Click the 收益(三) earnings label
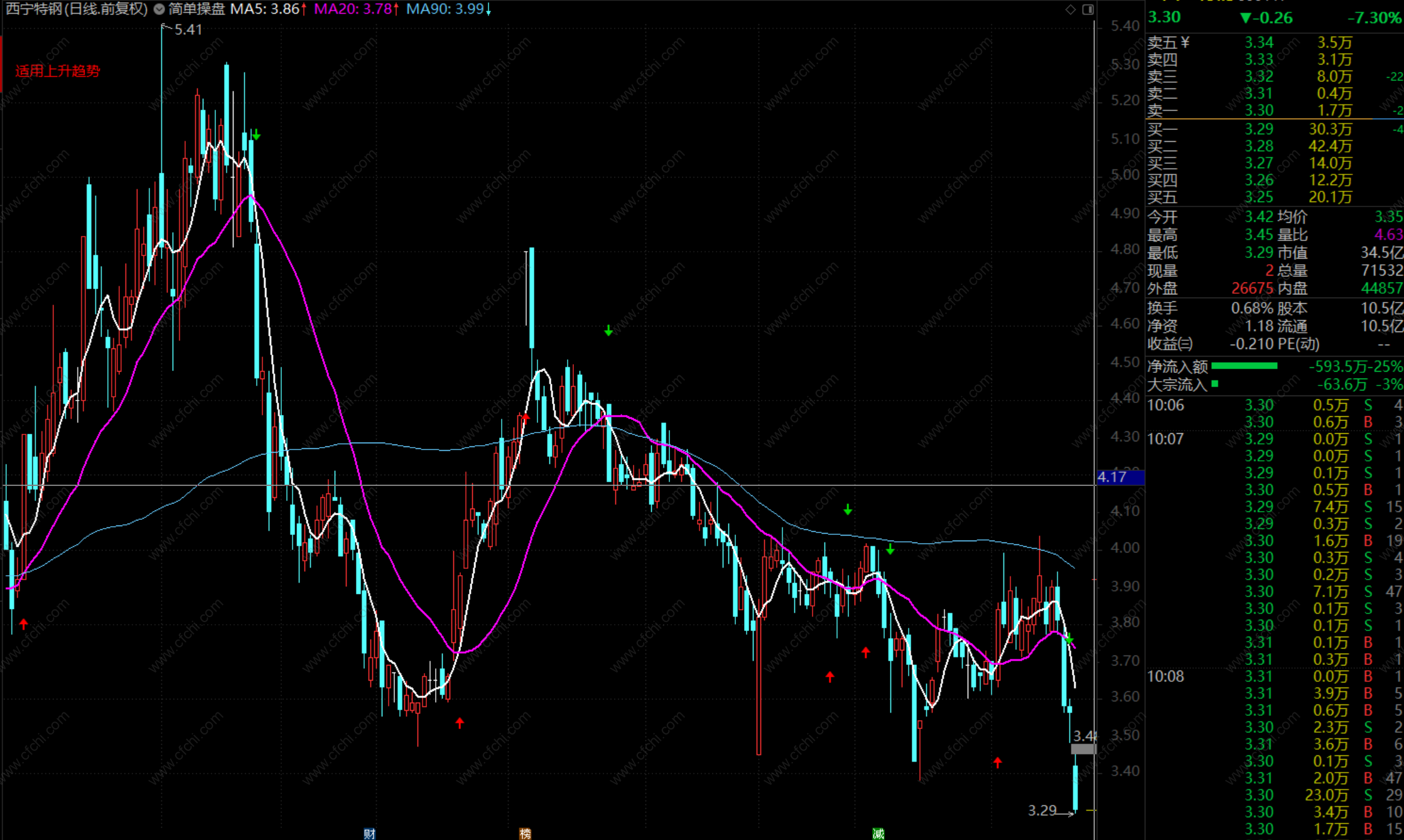Image resolution: width=1404 pixels, height=840 pixels. pos(1169,344)
